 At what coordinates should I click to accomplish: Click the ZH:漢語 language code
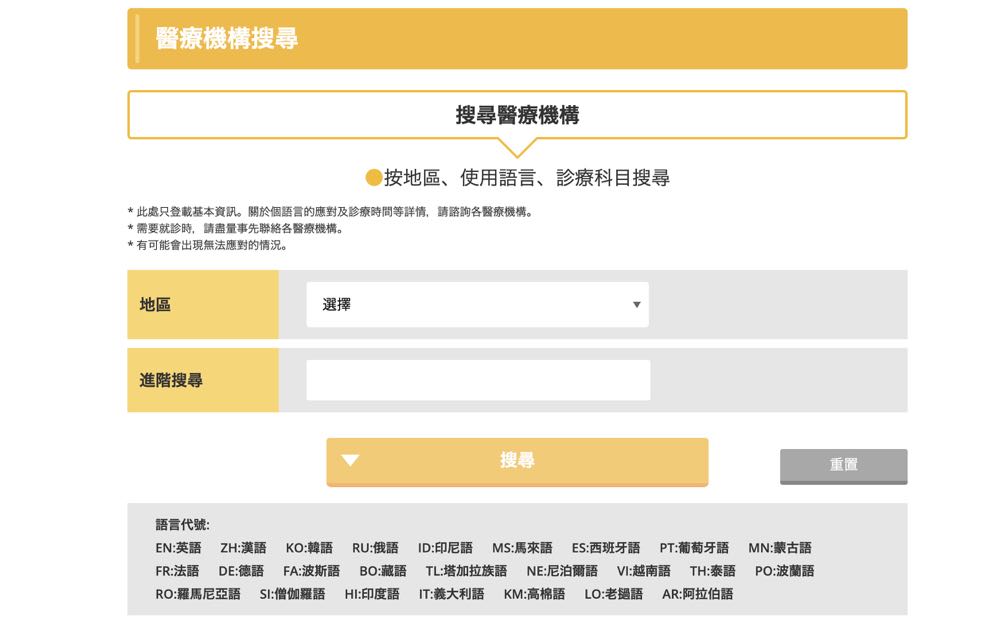click(243, 548)
